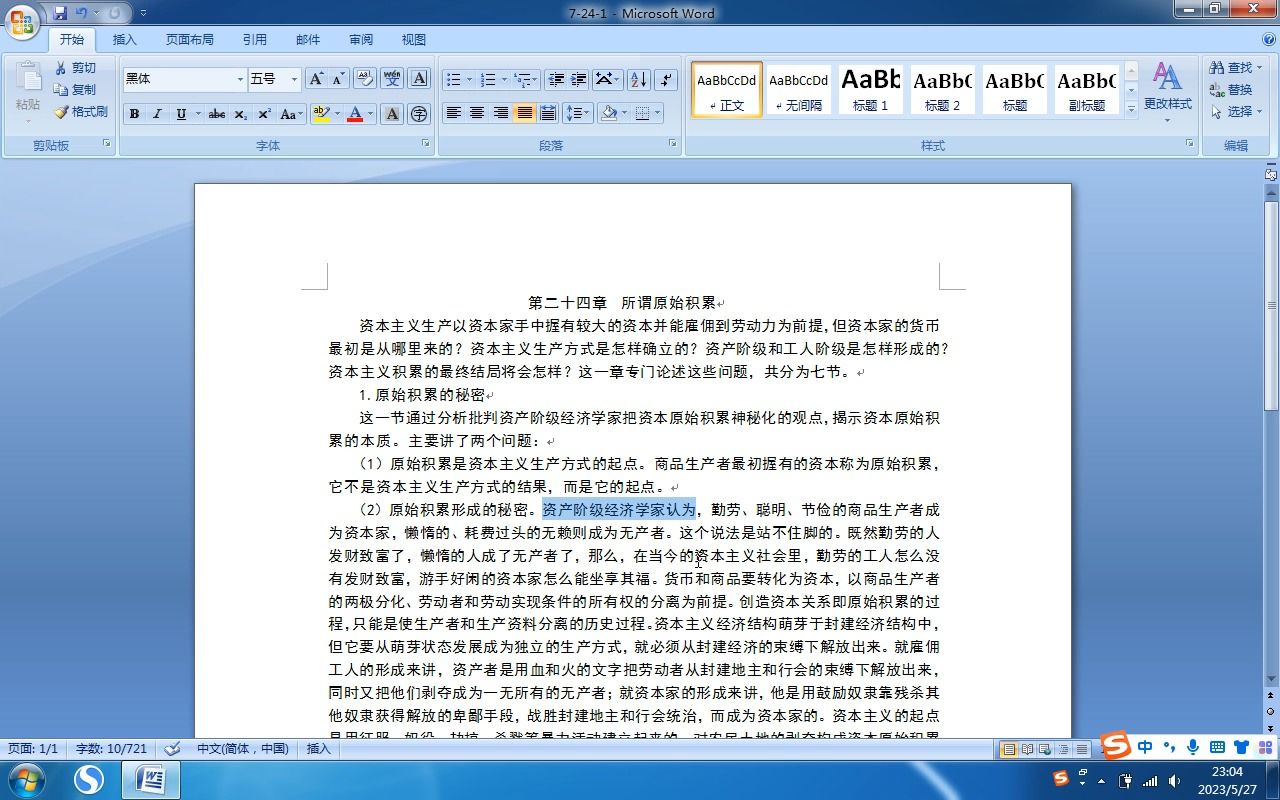Open the Phonetic Guide (wén) tool

(393, 79)
